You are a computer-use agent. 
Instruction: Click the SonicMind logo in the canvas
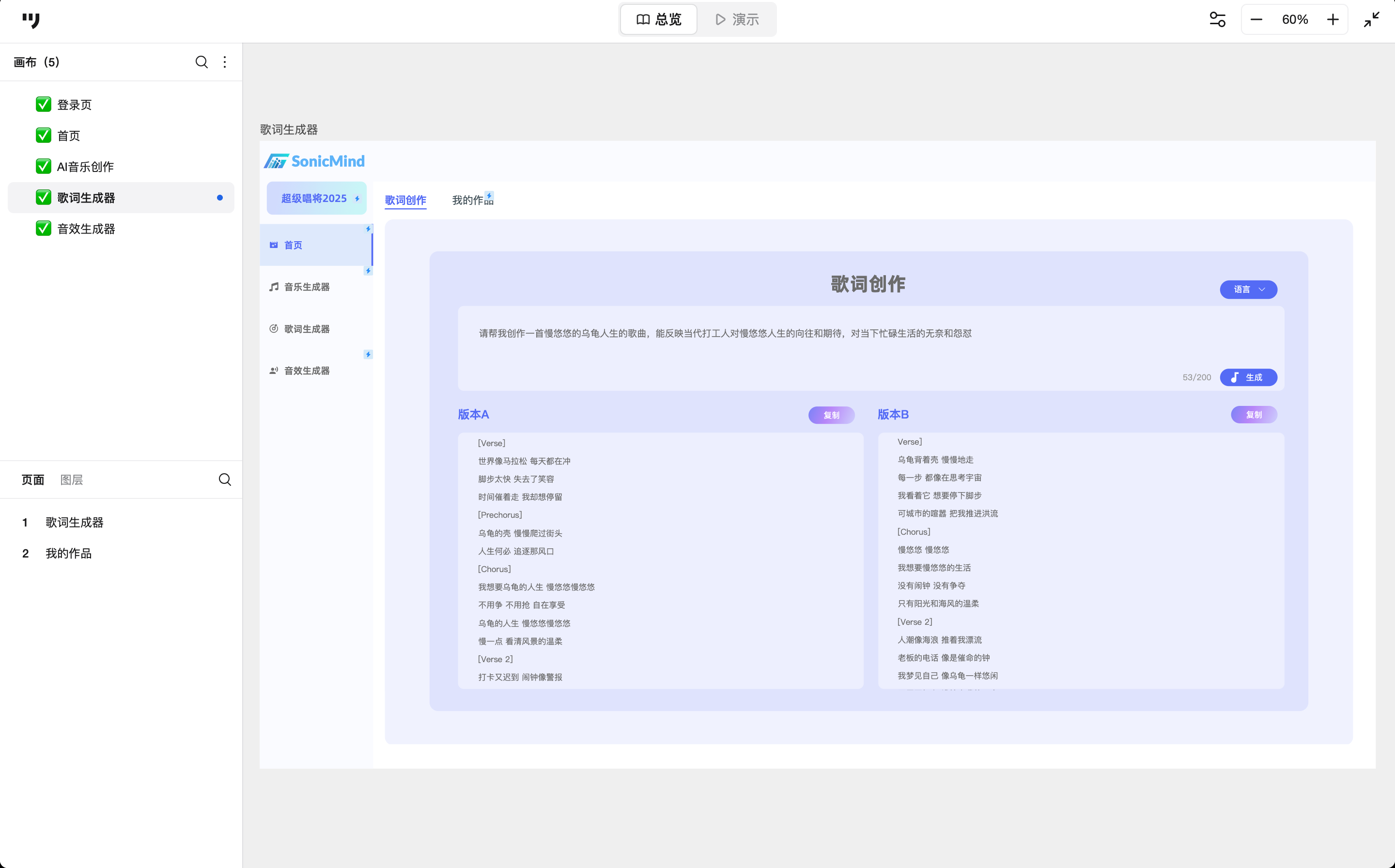point(314,161)
